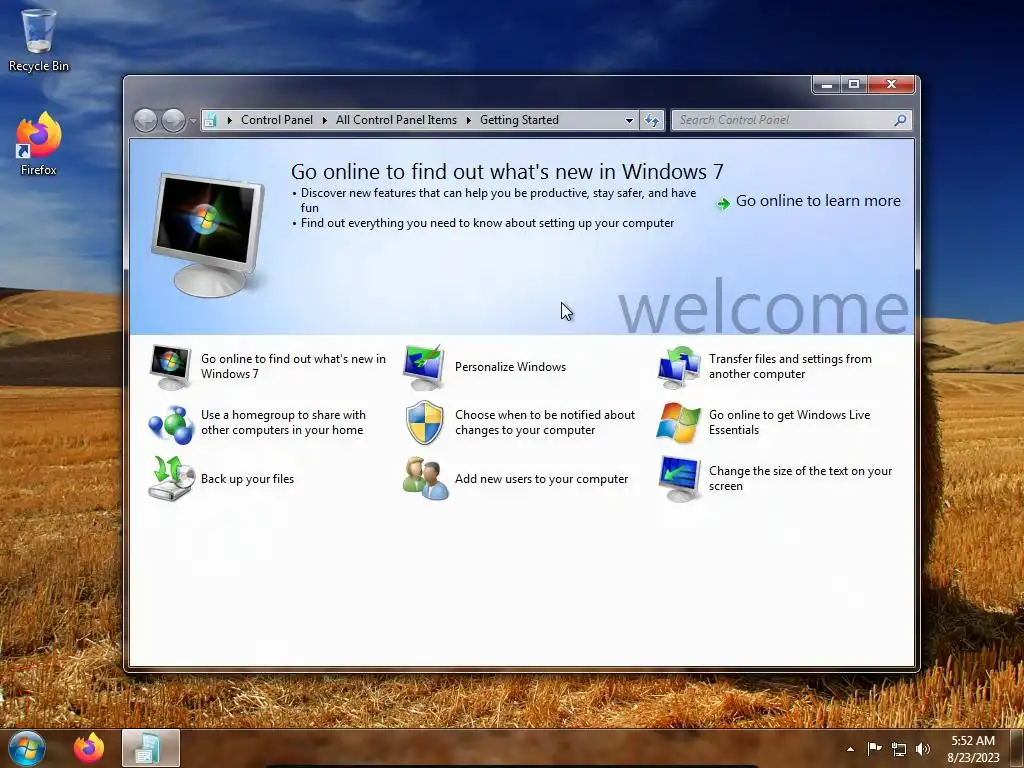Click the Windows 7 monitor icon in list
The height and width of the screenshot is (768, 1024).
[x=170, y=366]
